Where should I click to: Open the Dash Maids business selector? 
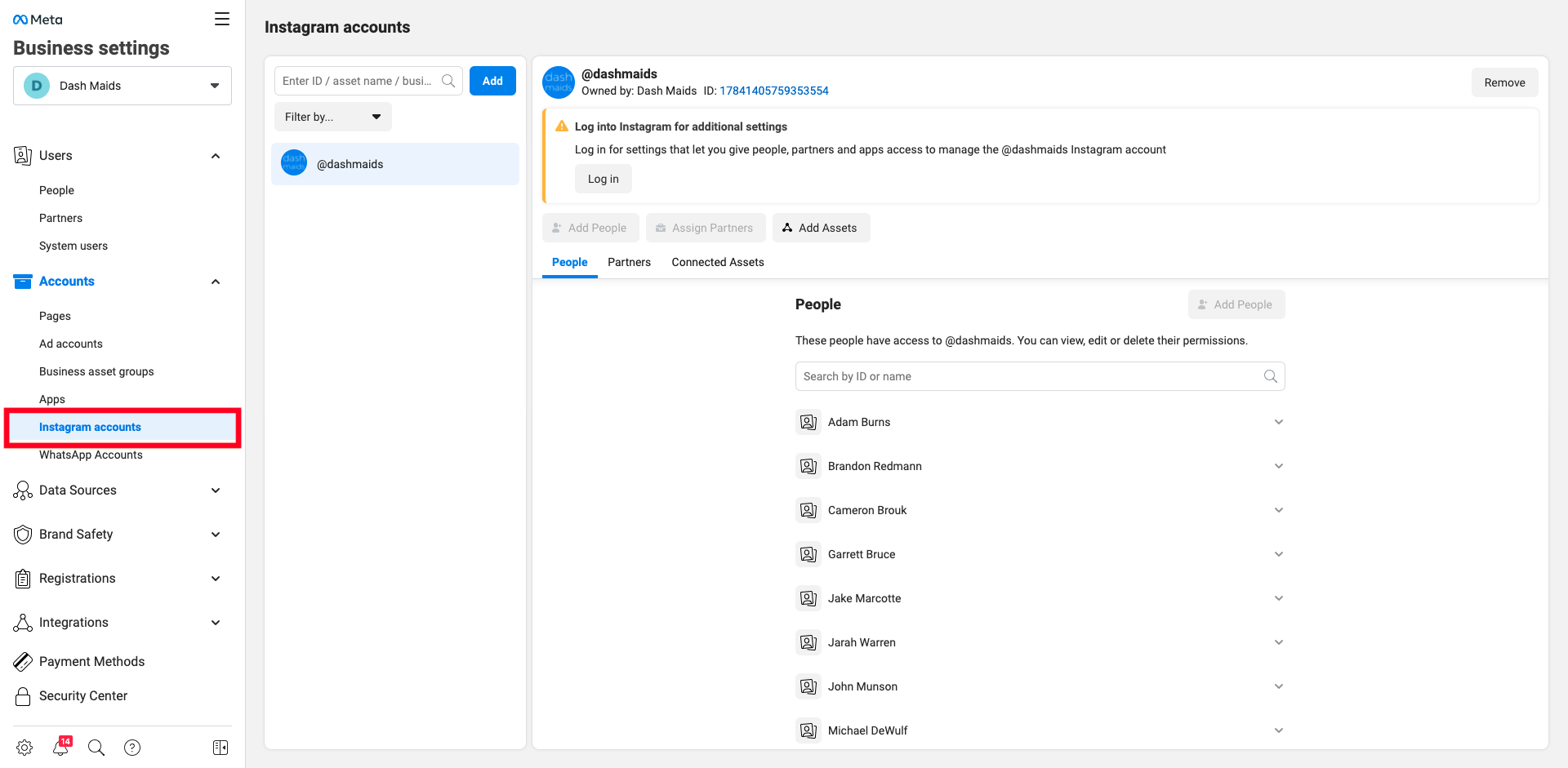[x=122, y=86]
